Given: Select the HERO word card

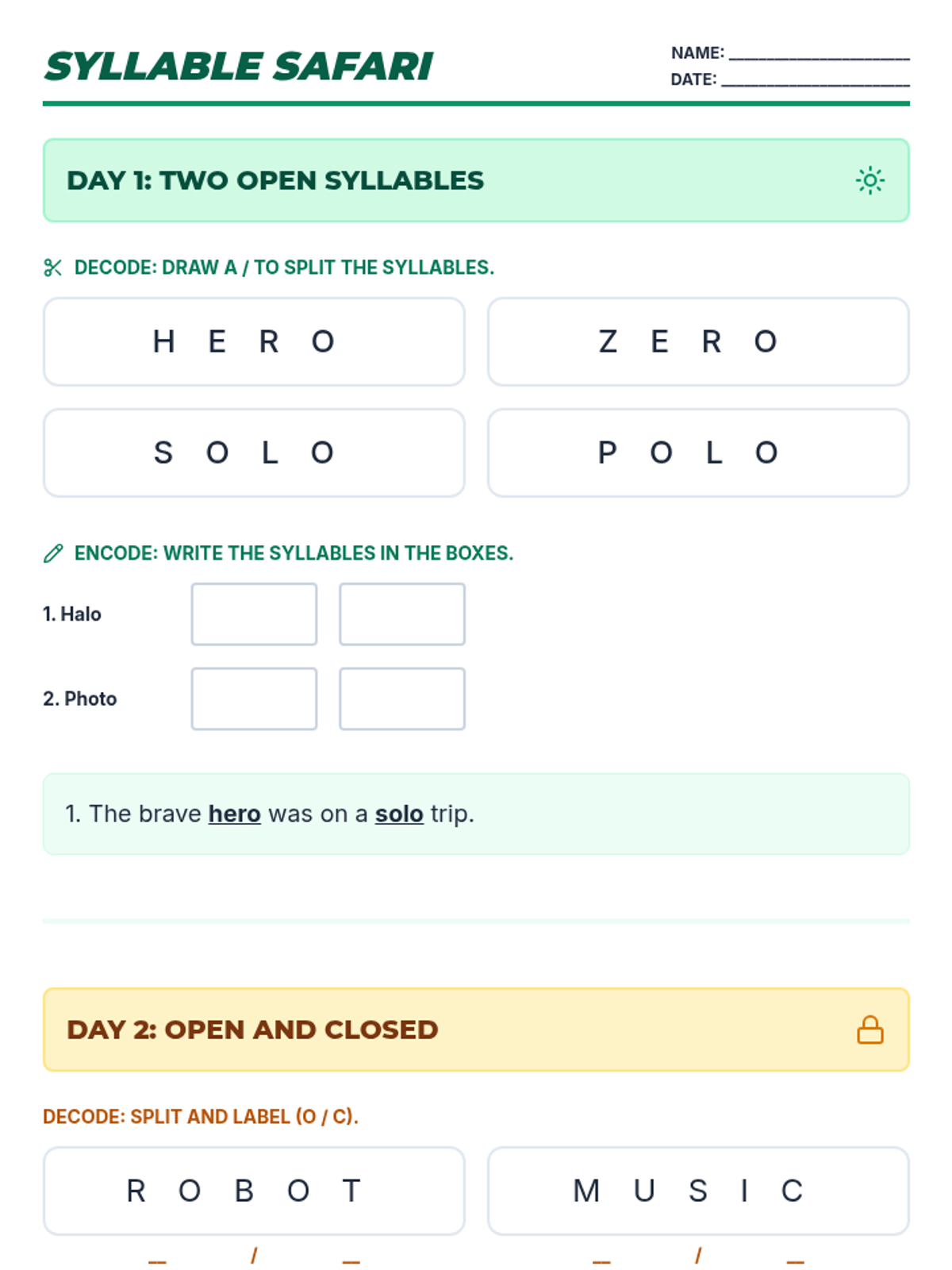Looking at the screenshot, I should 254,342.
